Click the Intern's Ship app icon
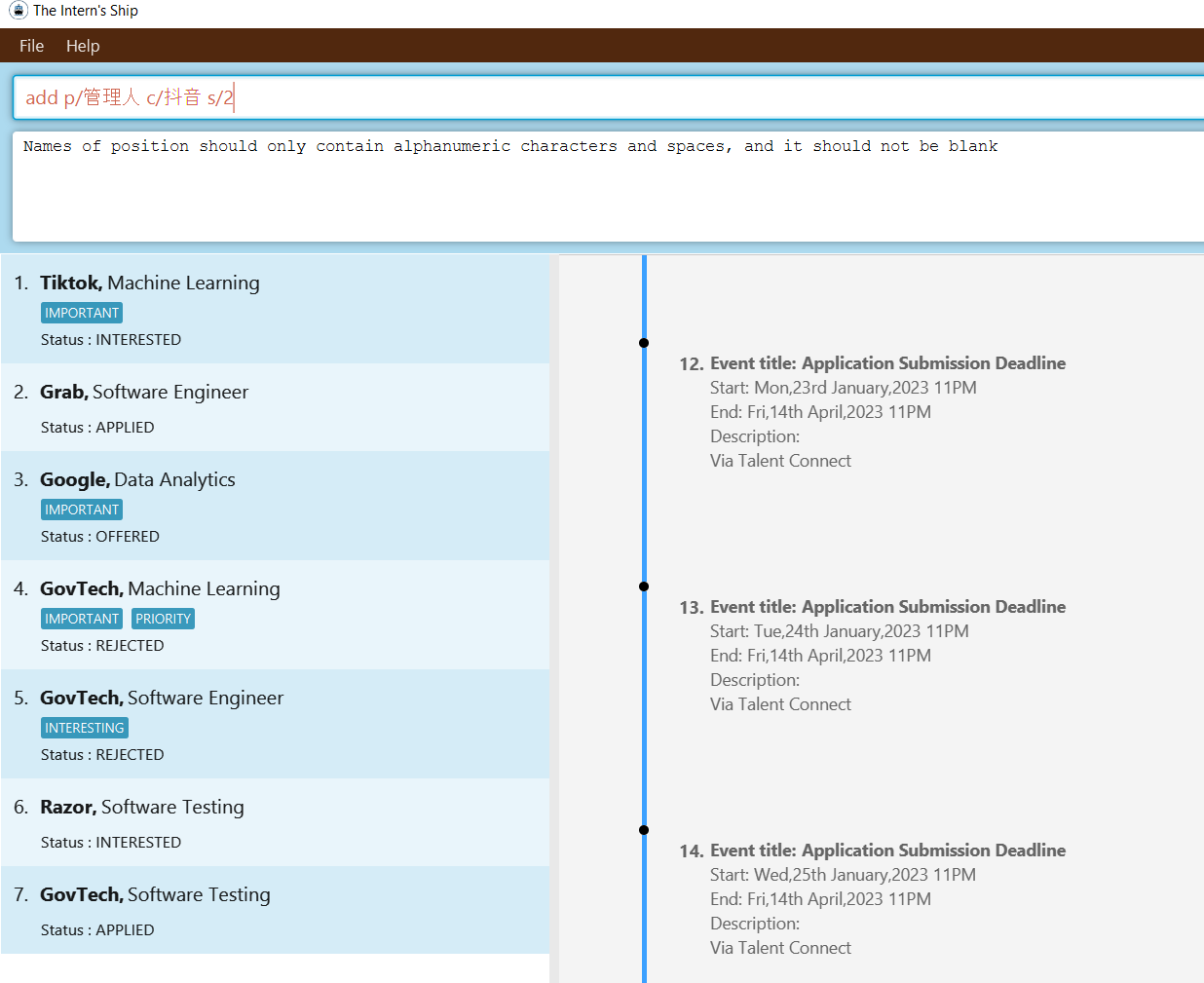Screen dimensions: 1204x983 click(18, 11)
